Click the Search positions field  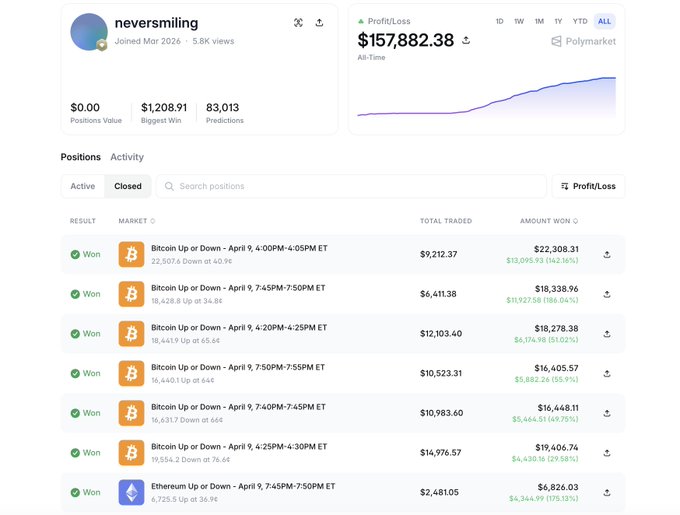351,186
